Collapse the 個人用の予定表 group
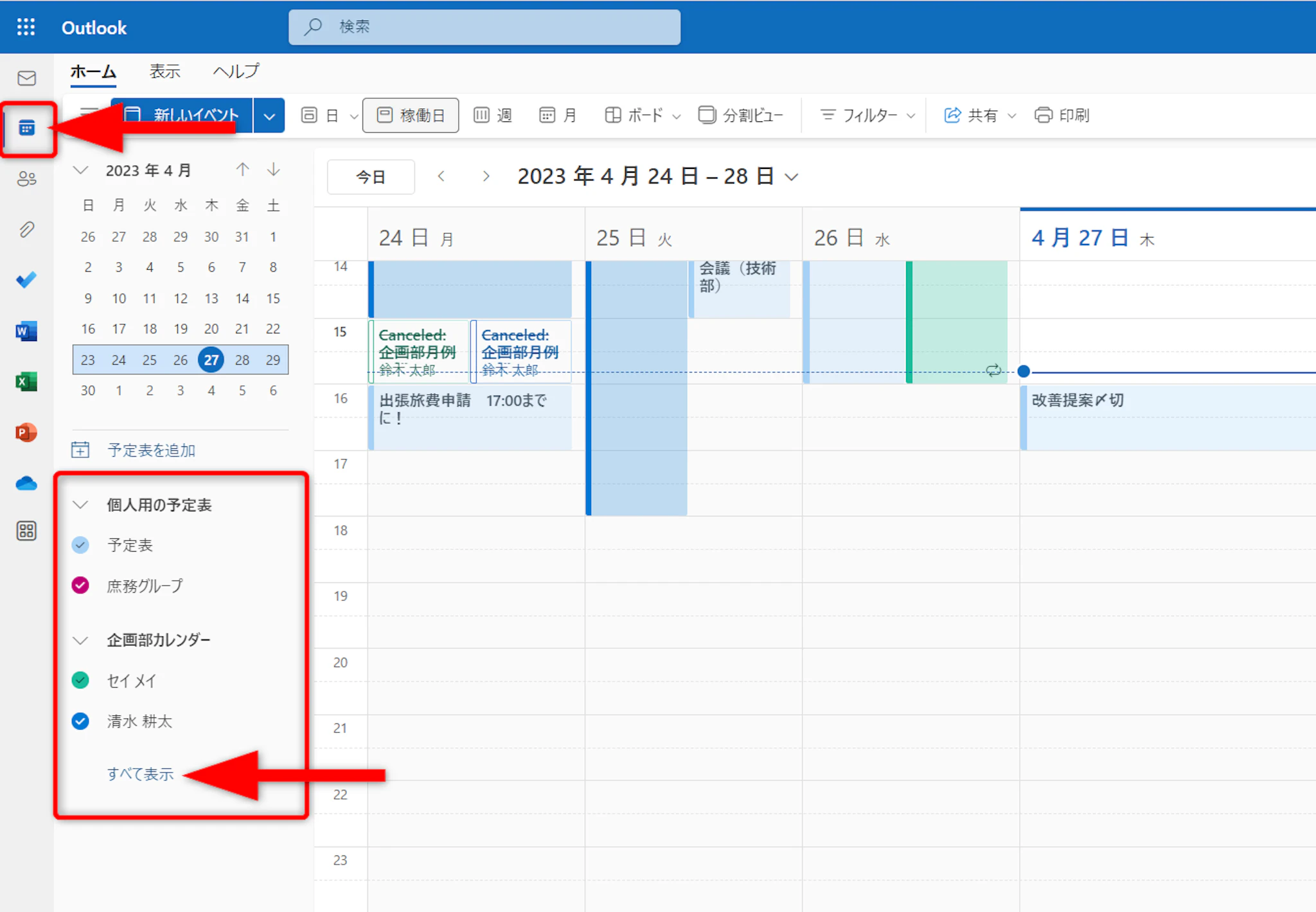Image resolution: width=1316 pixels, height=912 pixels. (x=80, y=505)
